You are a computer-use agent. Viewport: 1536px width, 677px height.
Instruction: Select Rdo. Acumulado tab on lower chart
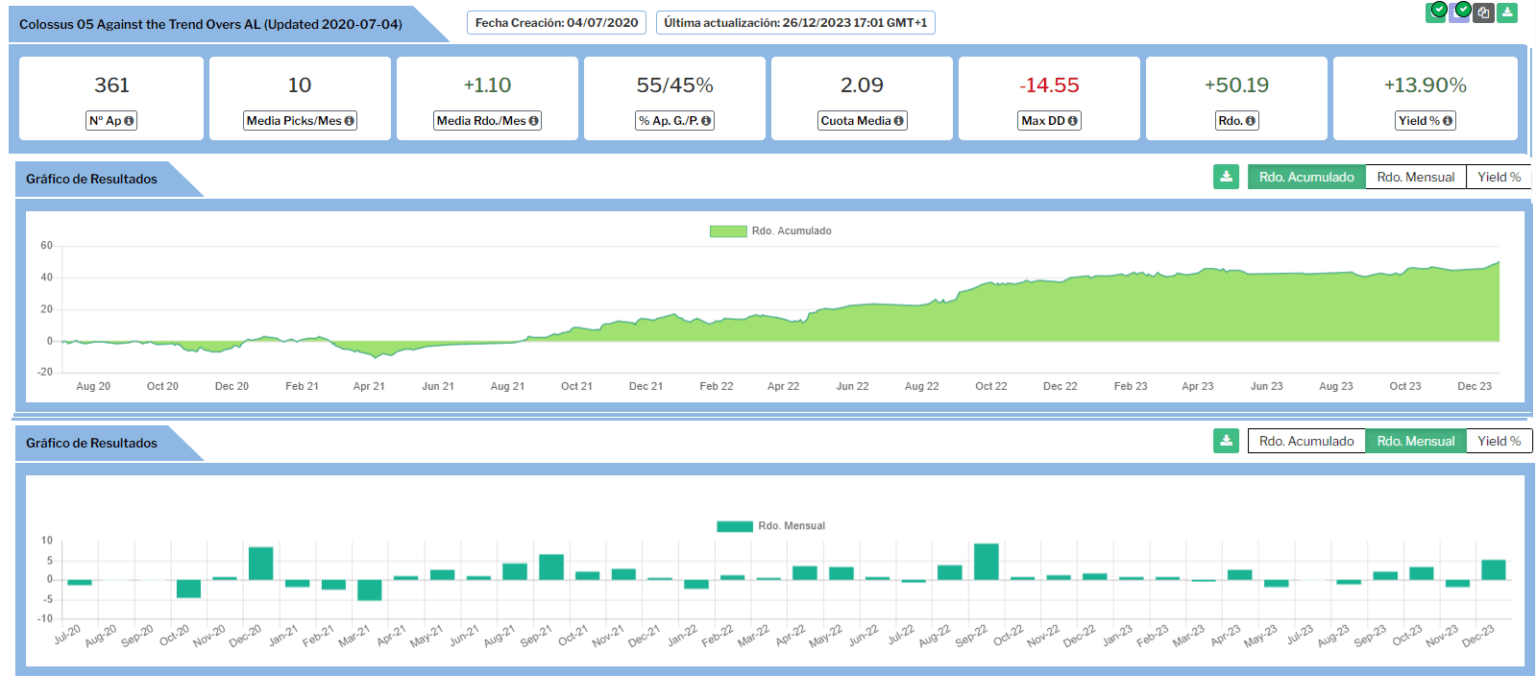pos(1306,441)
